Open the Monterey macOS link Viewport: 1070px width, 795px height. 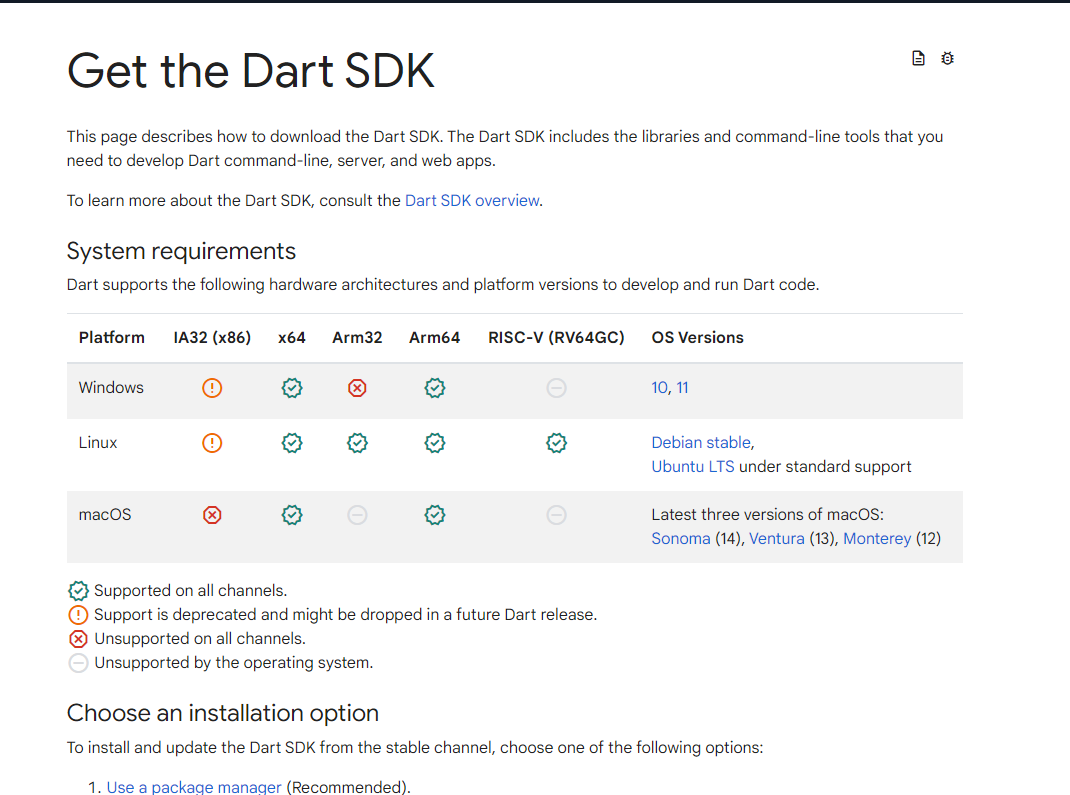tap(877, 538)
